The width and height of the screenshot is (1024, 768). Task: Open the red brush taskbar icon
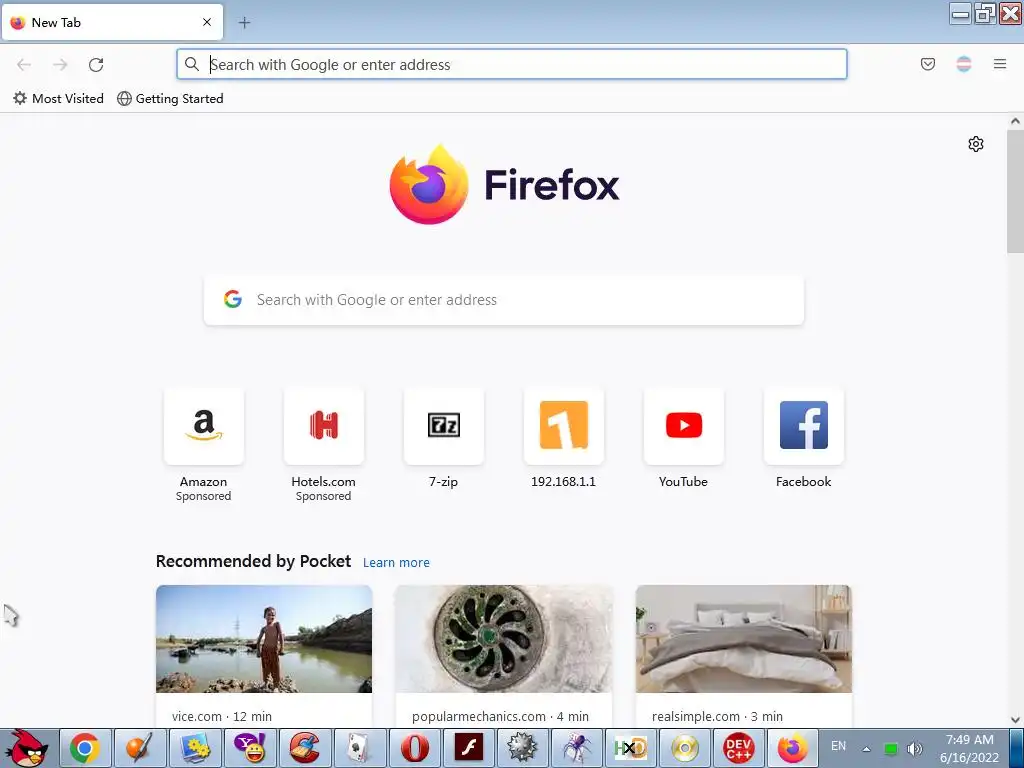tap(305, 748)
